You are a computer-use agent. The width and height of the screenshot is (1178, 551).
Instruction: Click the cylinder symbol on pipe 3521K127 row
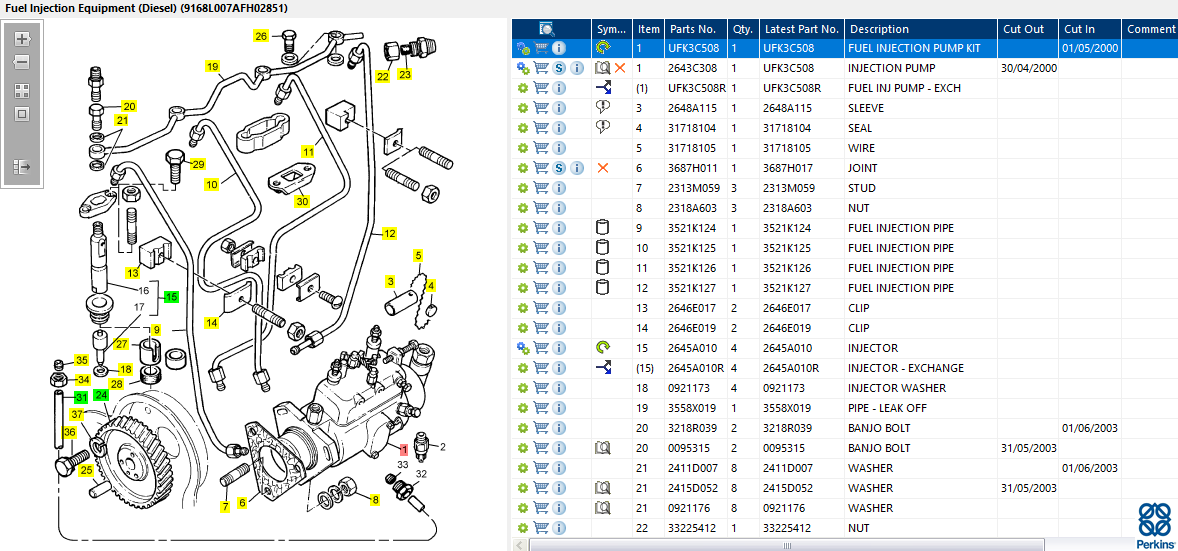coord(602,288)
